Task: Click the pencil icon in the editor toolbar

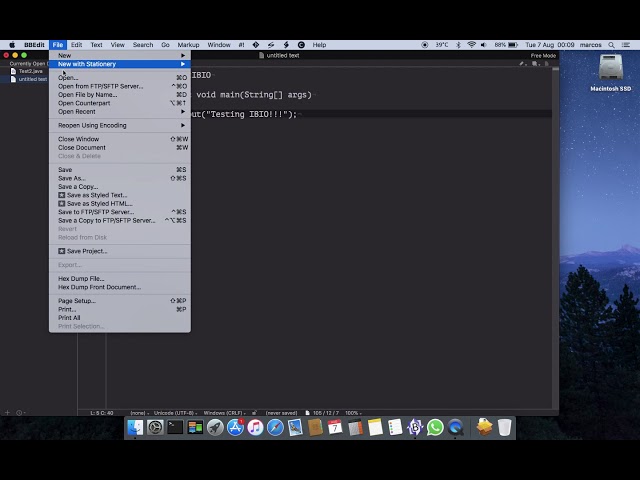Action: pyautogui.click(x=522, y=64)
